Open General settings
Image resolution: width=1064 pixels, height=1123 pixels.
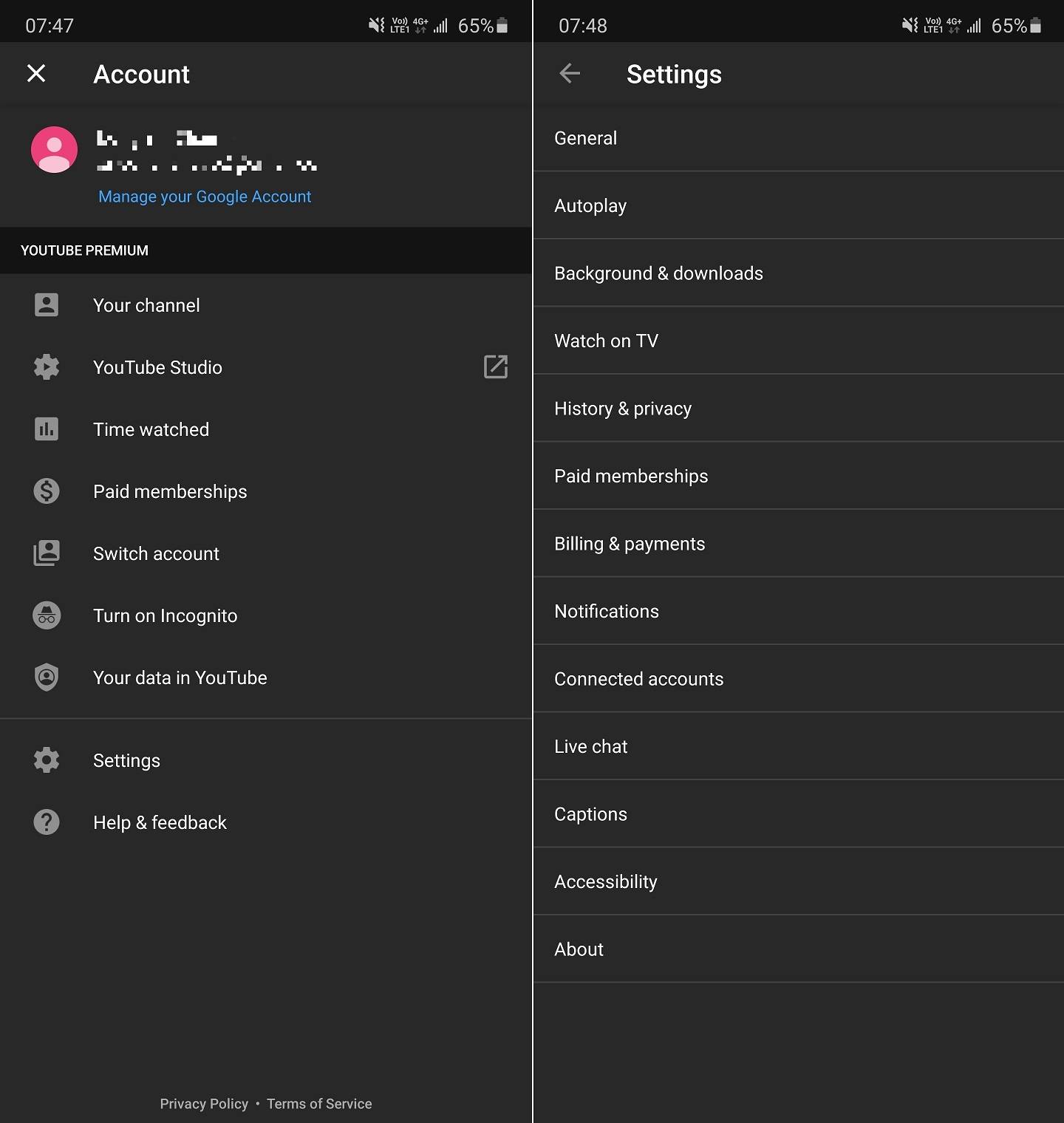(799, 138)
